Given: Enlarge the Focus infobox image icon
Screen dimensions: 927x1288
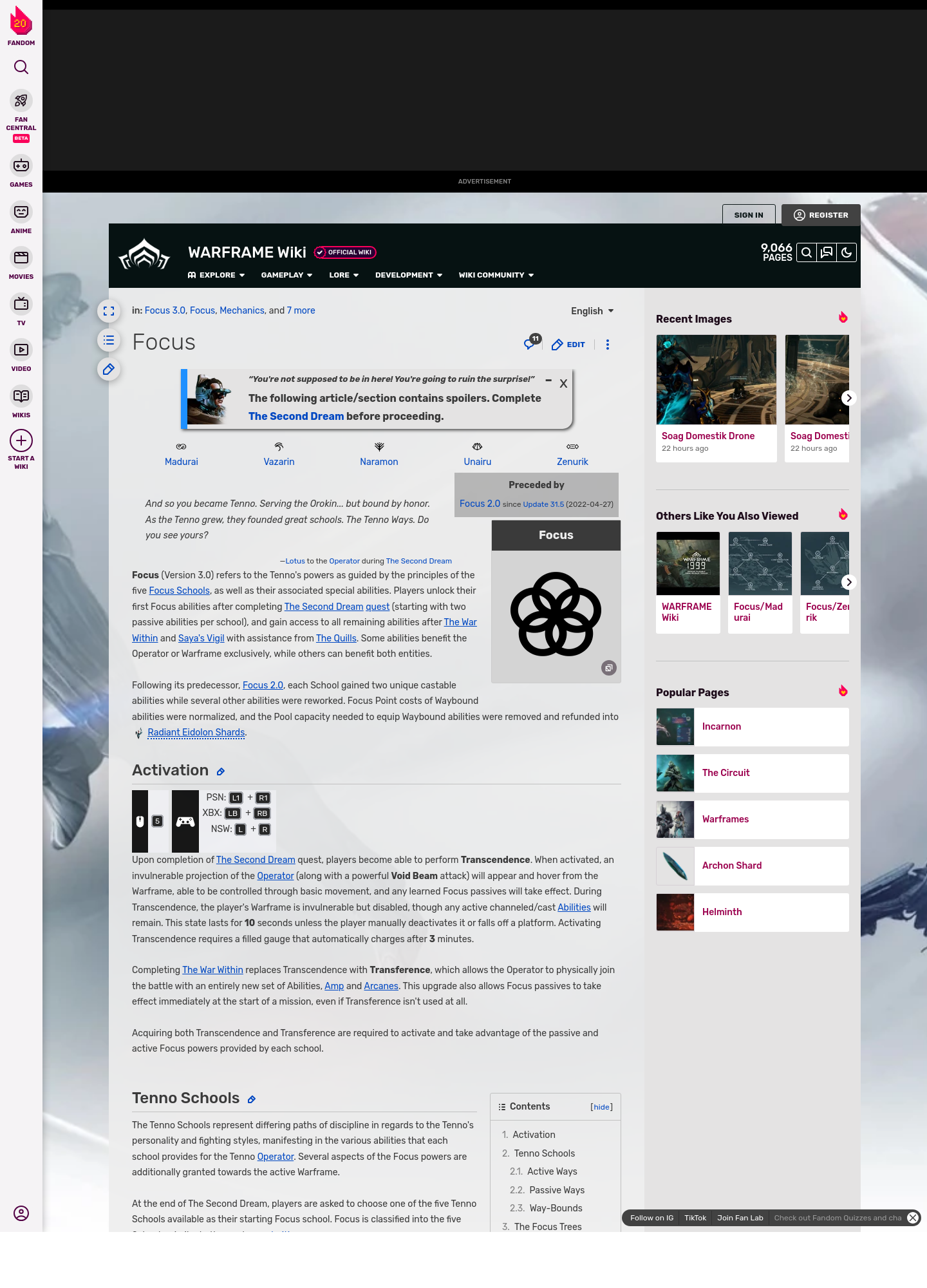Looking at the screenshot, I should click(609, 668).
